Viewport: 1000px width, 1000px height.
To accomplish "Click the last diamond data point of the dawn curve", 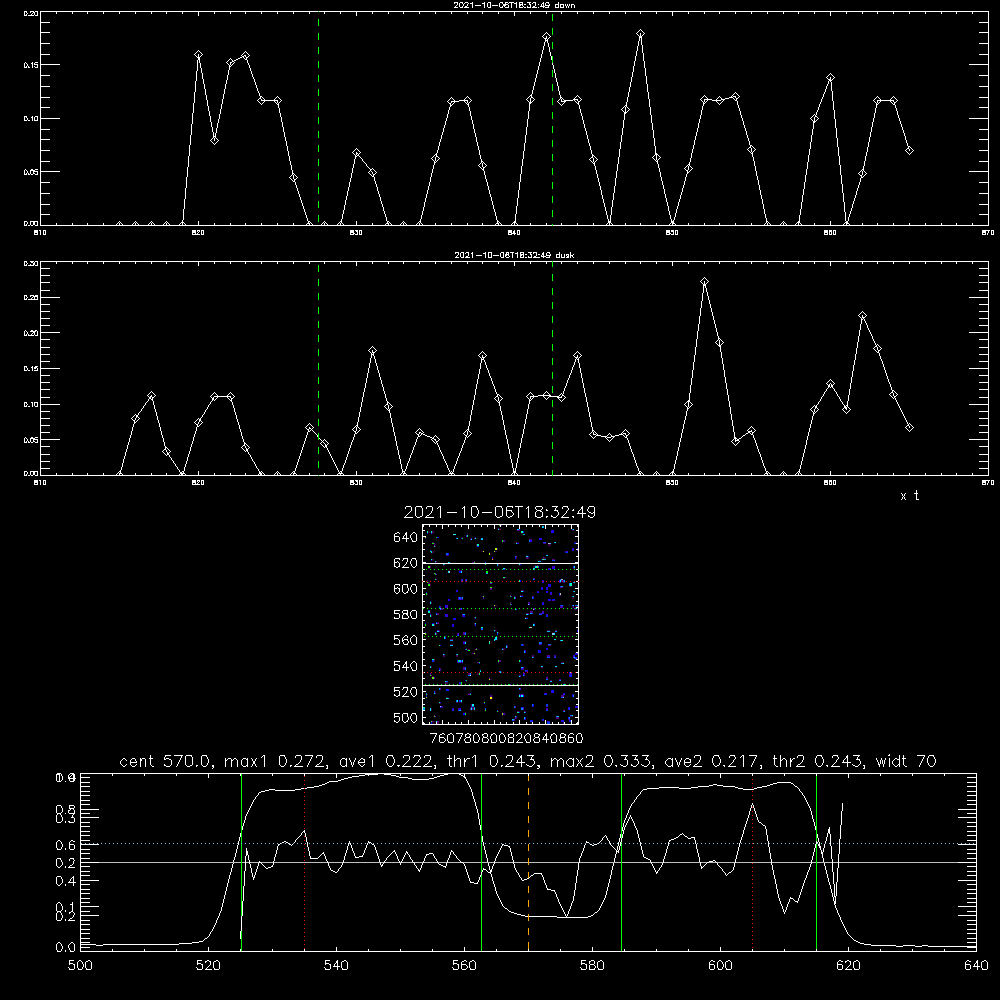I will [909, 151].
